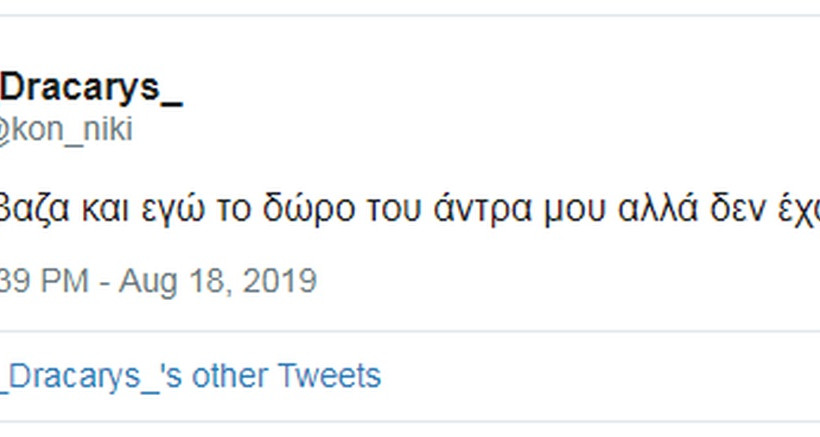Open the tweet timestamp ending in 39 PM
Viewport: 820px width, 437px height.
pyautogui.click(x=40, y=280)
